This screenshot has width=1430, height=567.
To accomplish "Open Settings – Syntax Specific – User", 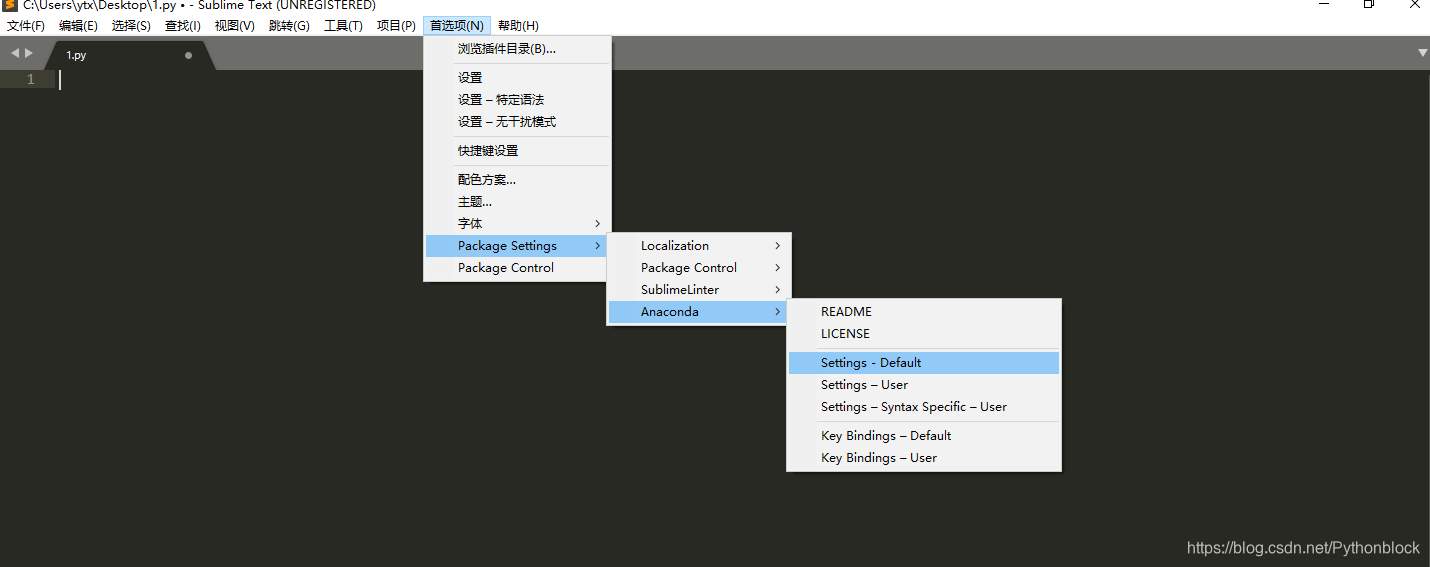I will pyautogui.click(x=924, y=406).
